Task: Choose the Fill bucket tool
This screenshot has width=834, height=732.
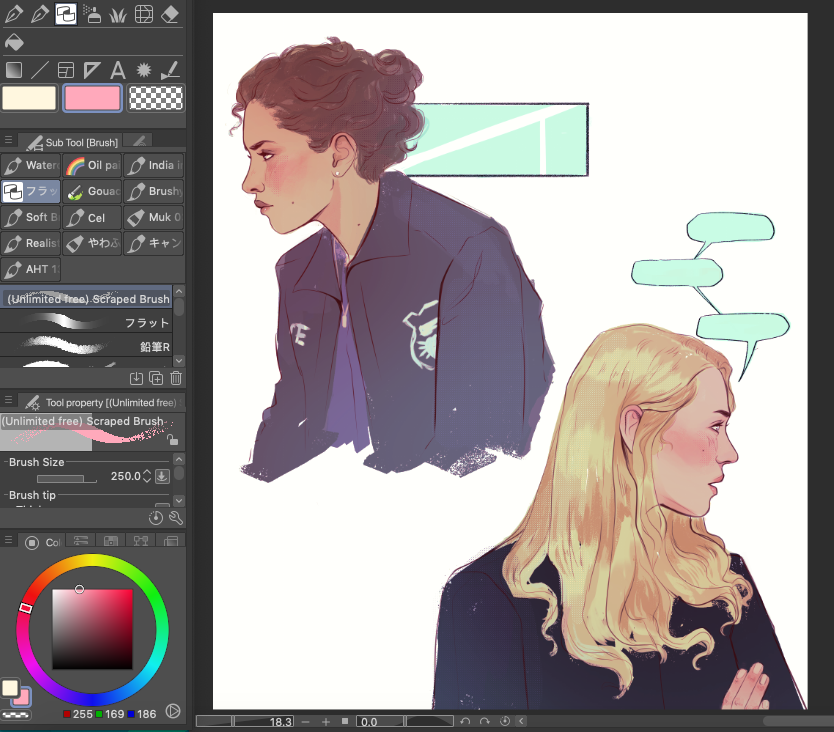Action: 14,42
